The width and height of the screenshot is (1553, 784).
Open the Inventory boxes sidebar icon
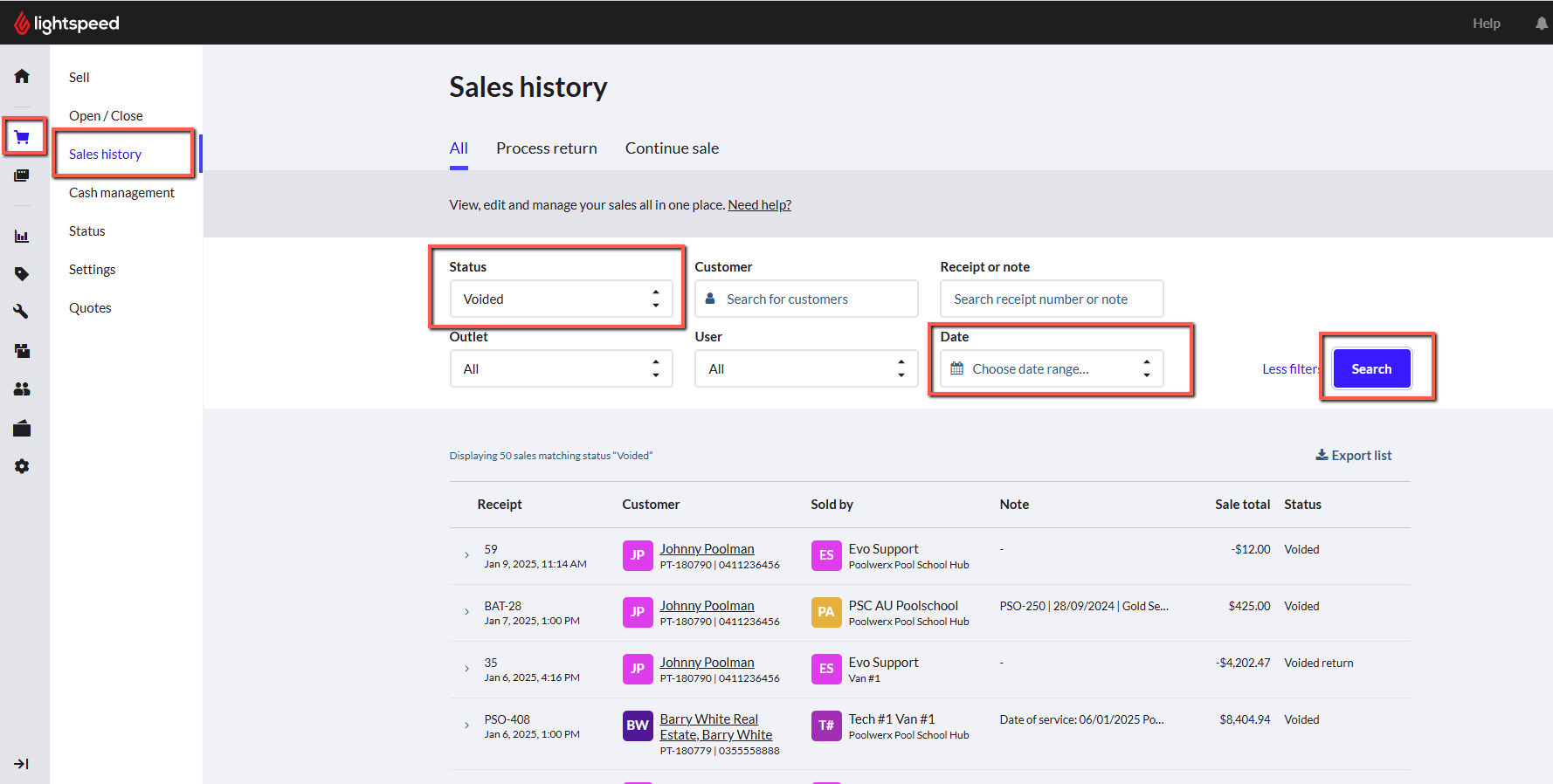click(x=22, y=351)
